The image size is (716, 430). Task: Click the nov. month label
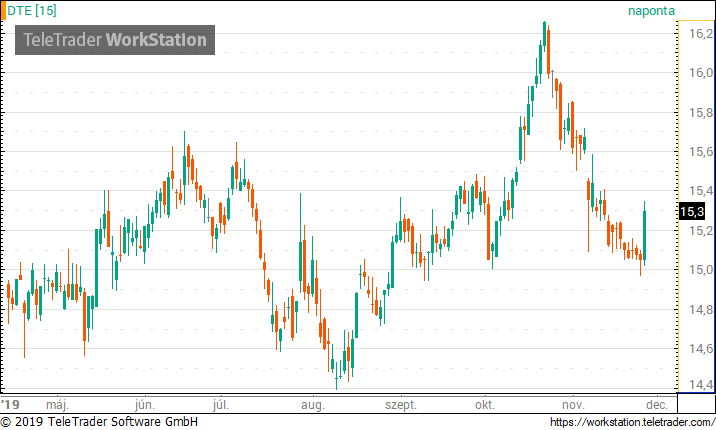(x=573, y=404)
